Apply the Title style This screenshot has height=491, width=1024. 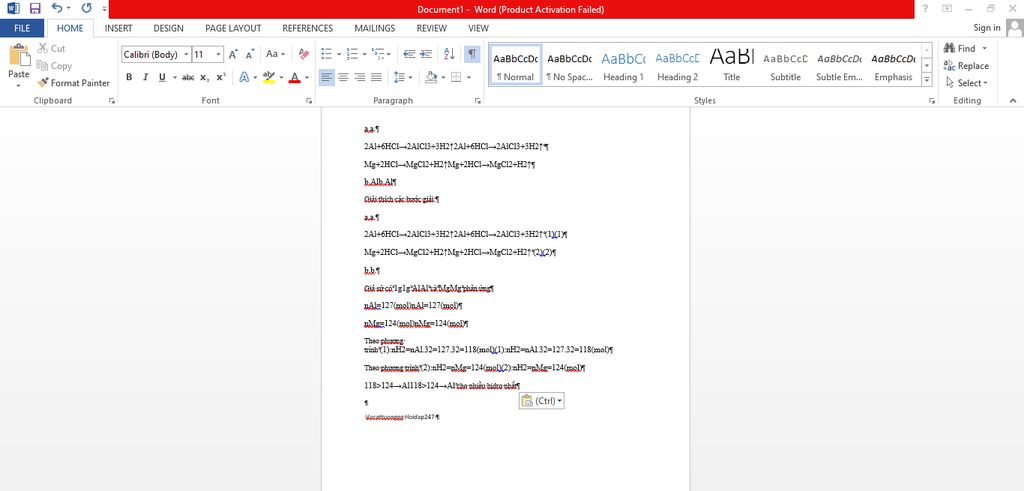coord(731,65)
